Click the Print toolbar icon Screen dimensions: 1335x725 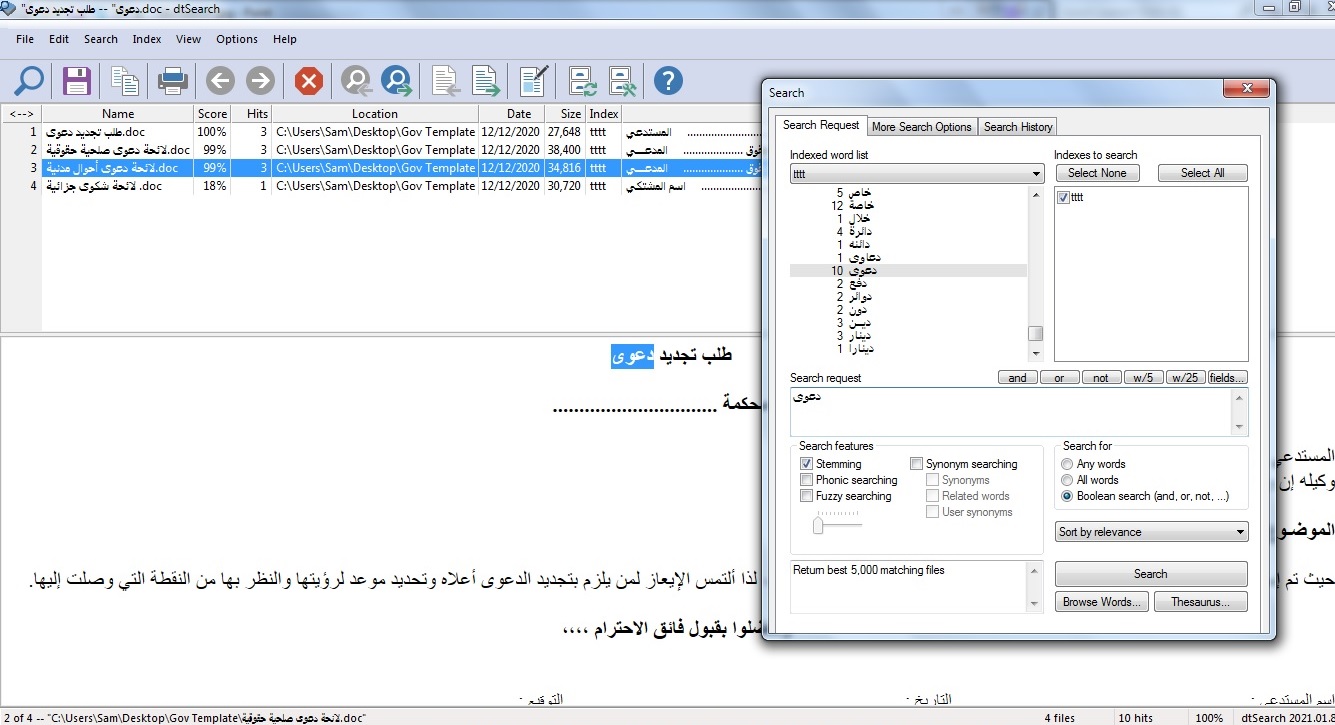173,80
